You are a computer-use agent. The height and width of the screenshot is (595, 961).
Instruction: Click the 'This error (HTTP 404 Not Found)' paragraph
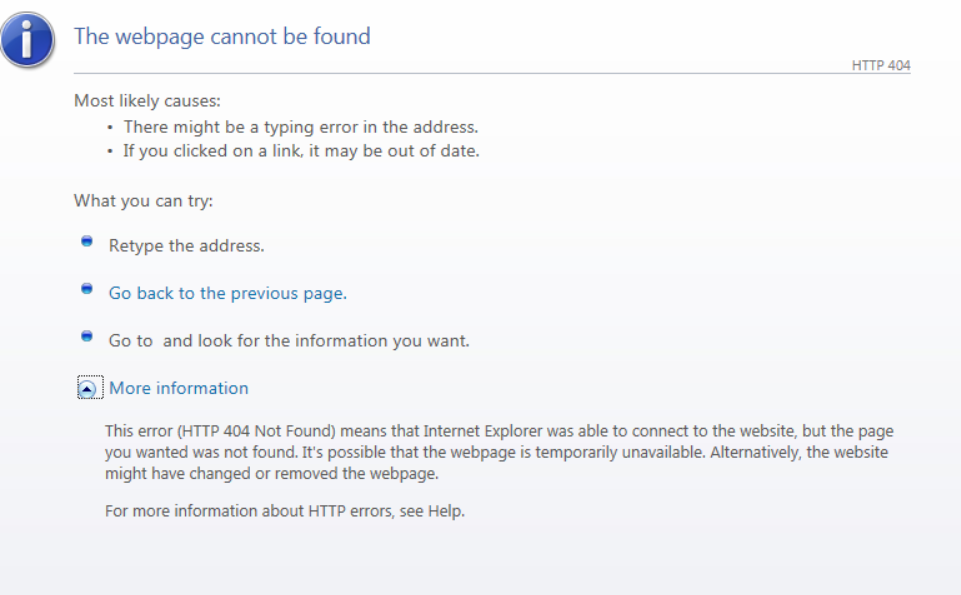click(499, 452)
